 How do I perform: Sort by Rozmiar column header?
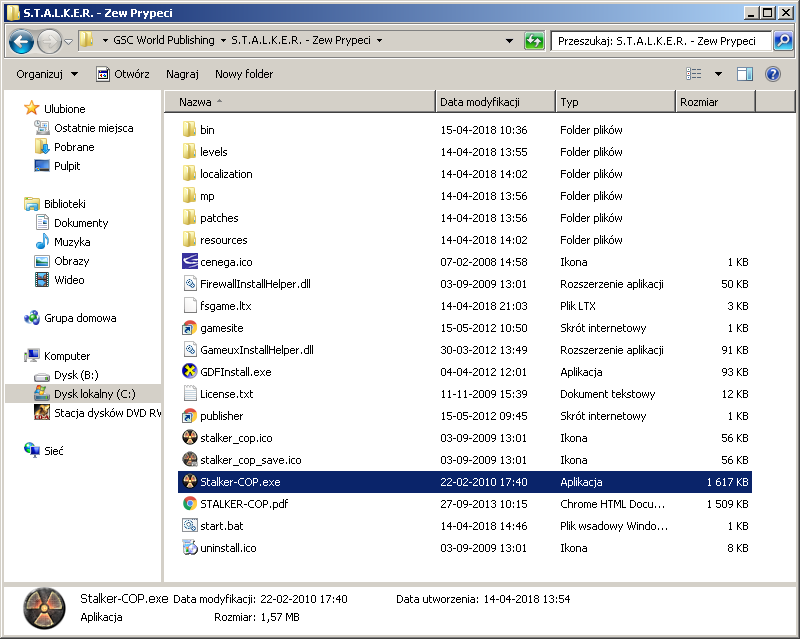click(x=715, y=102)
